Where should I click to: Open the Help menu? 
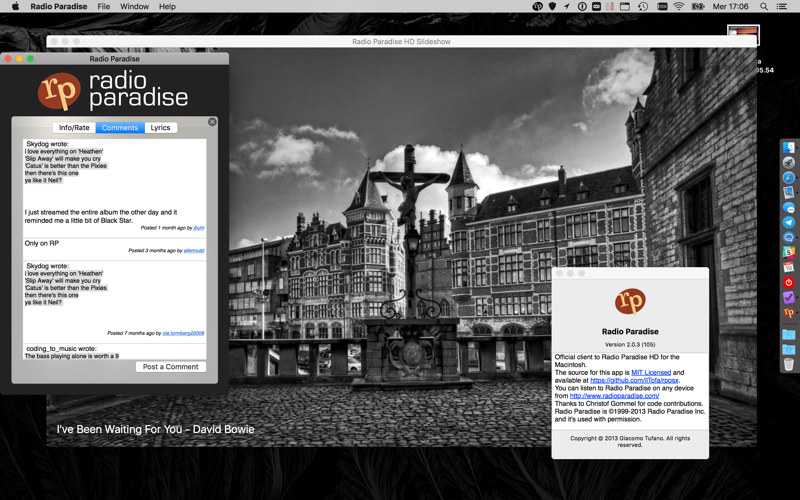coord(167,6)
